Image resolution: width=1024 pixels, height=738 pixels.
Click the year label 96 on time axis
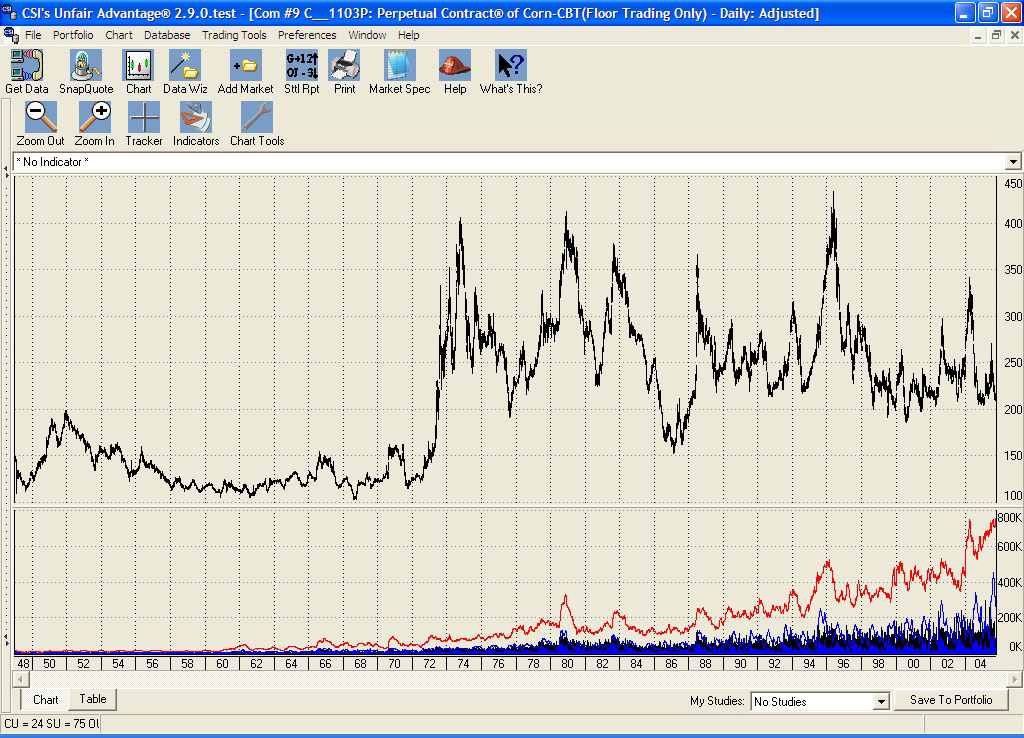pos(844,664)
